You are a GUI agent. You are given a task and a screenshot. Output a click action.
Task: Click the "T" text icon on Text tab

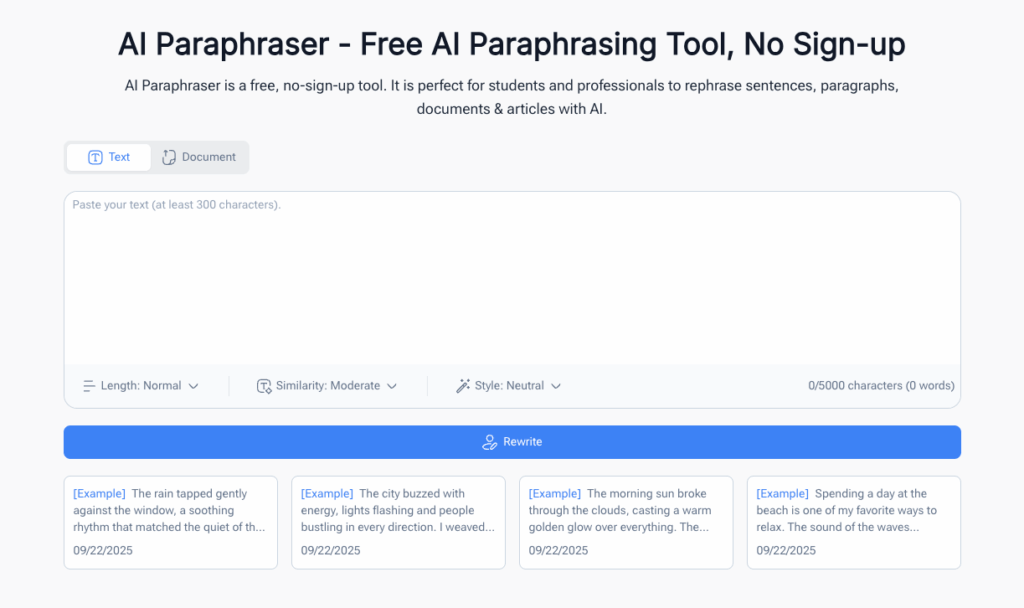coord(94,157)
